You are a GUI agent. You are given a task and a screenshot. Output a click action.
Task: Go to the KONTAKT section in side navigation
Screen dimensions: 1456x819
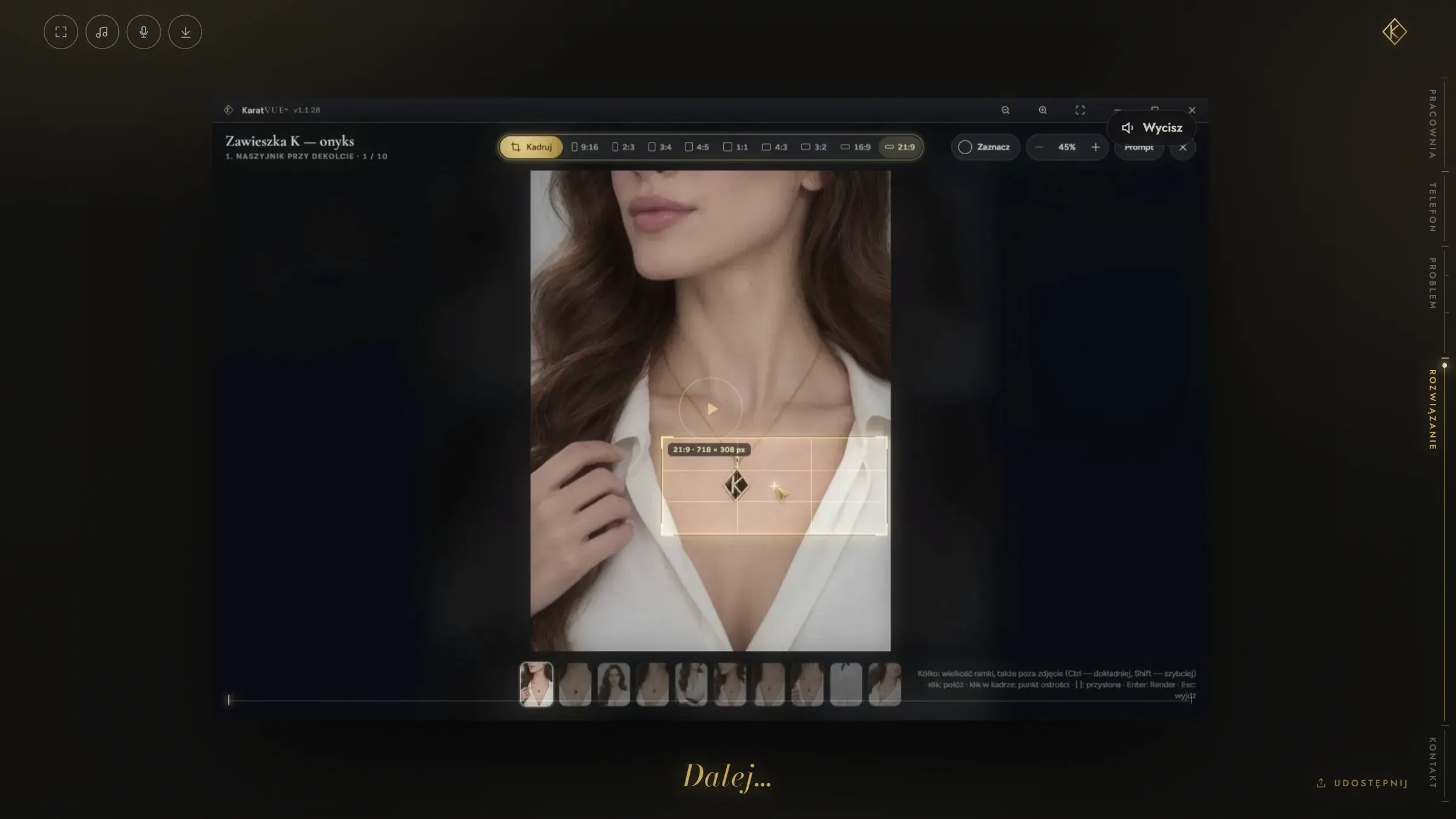click(1432, 763)
